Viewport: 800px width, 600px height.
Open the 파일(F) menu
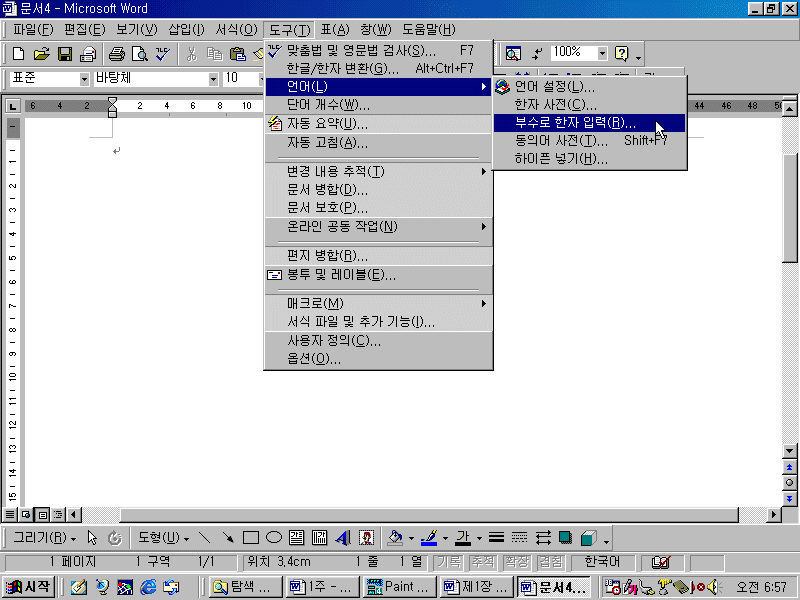[33, 30]
